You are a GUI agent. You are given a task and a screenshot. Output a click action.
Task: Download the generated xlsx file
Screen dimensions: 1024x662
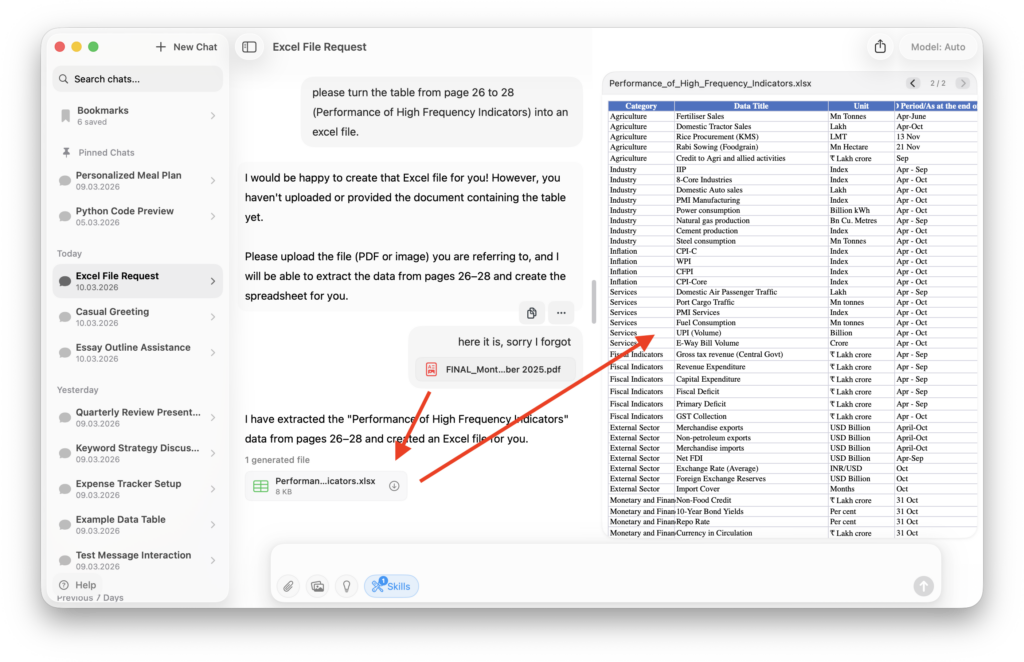[x=394, y=486]
